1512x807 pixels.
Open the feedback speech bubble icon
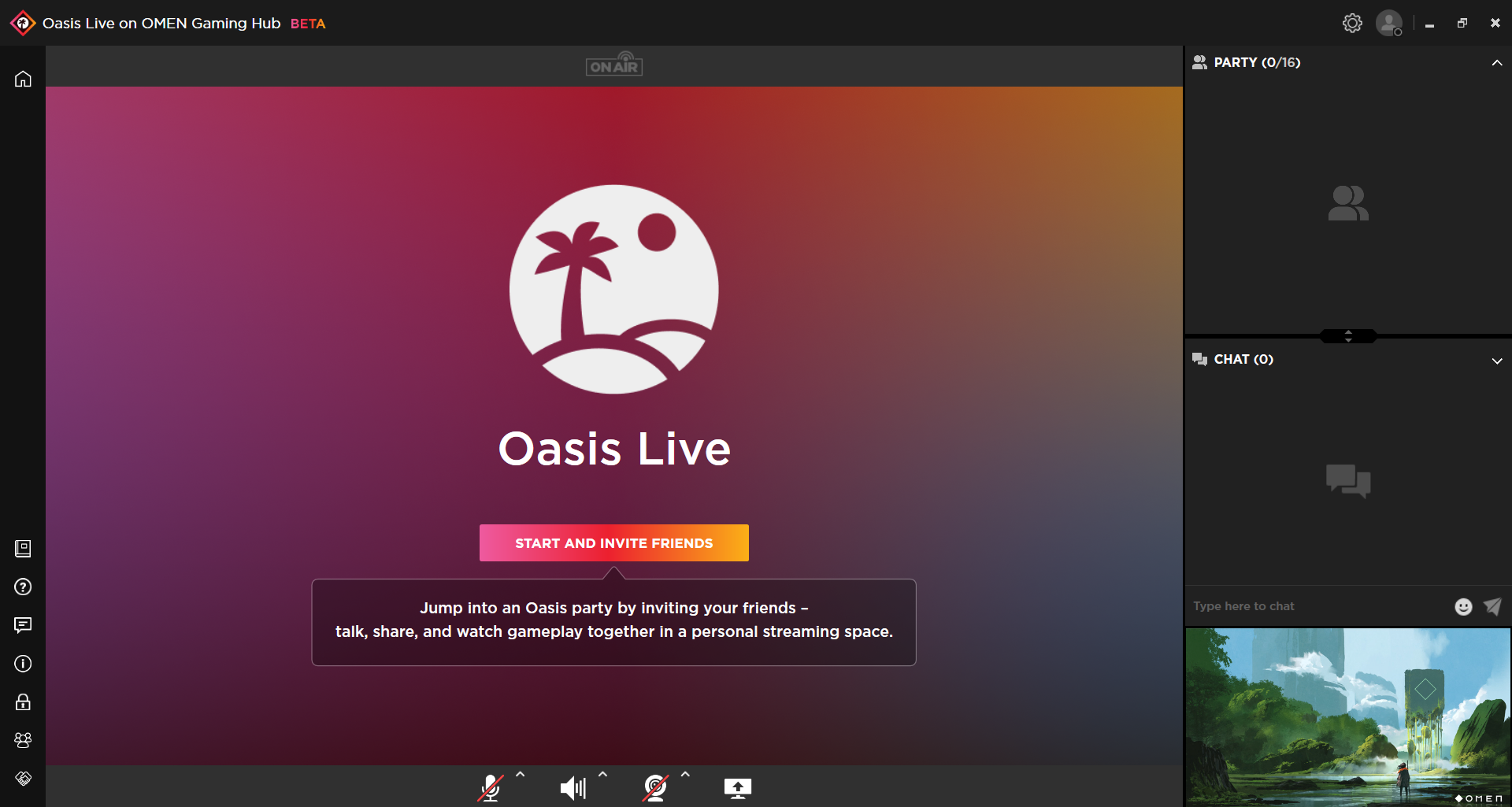click(23, 625)
